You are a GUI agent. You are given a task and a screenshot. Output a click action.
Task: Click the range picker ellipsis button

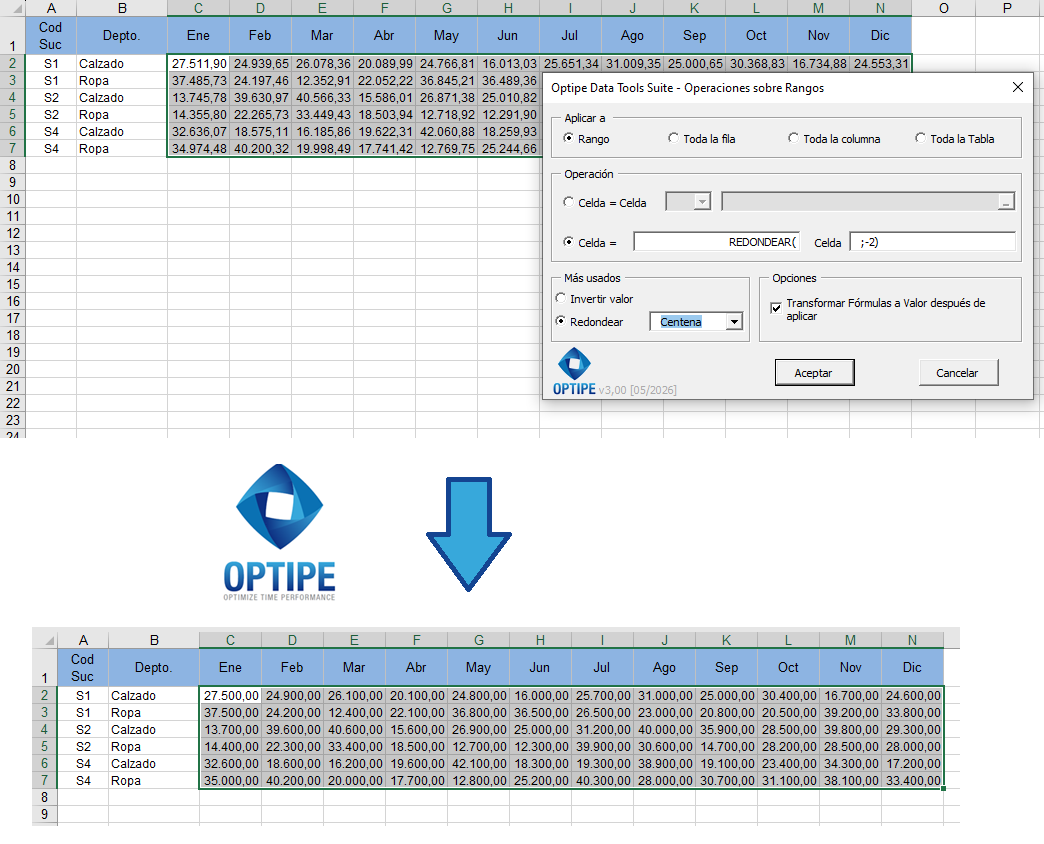tap(1006, 202)
